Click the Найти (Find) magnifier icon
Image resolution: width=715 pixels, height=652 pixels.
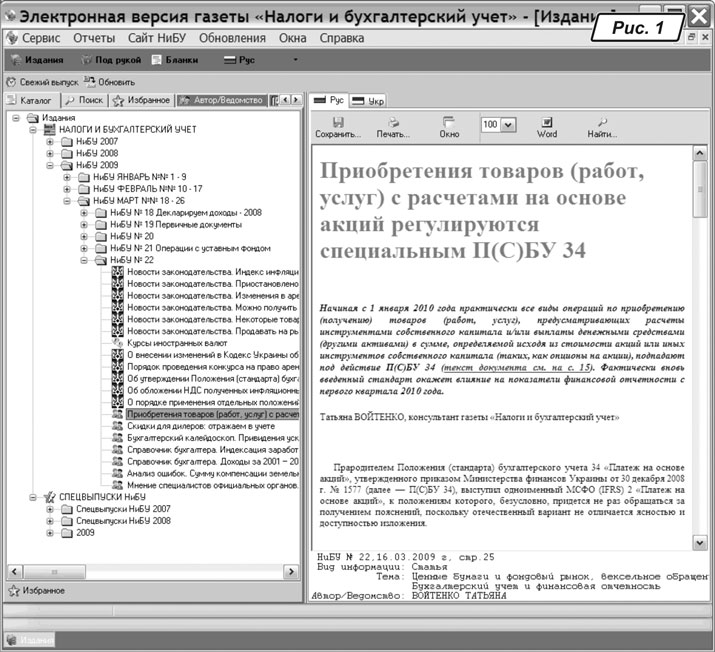point(602,122)
